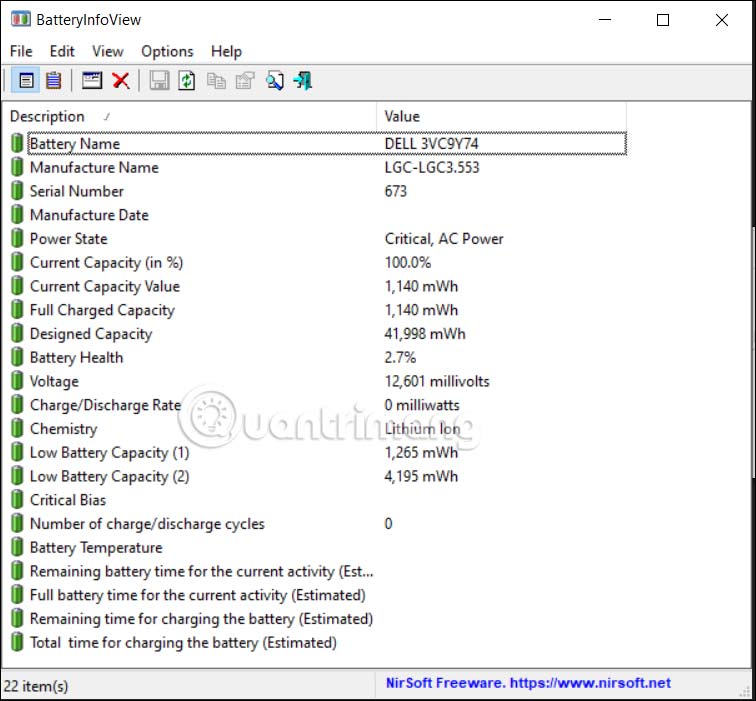Select the Voltage row label
Screen dimensions: 756x701
pos(54,381)
